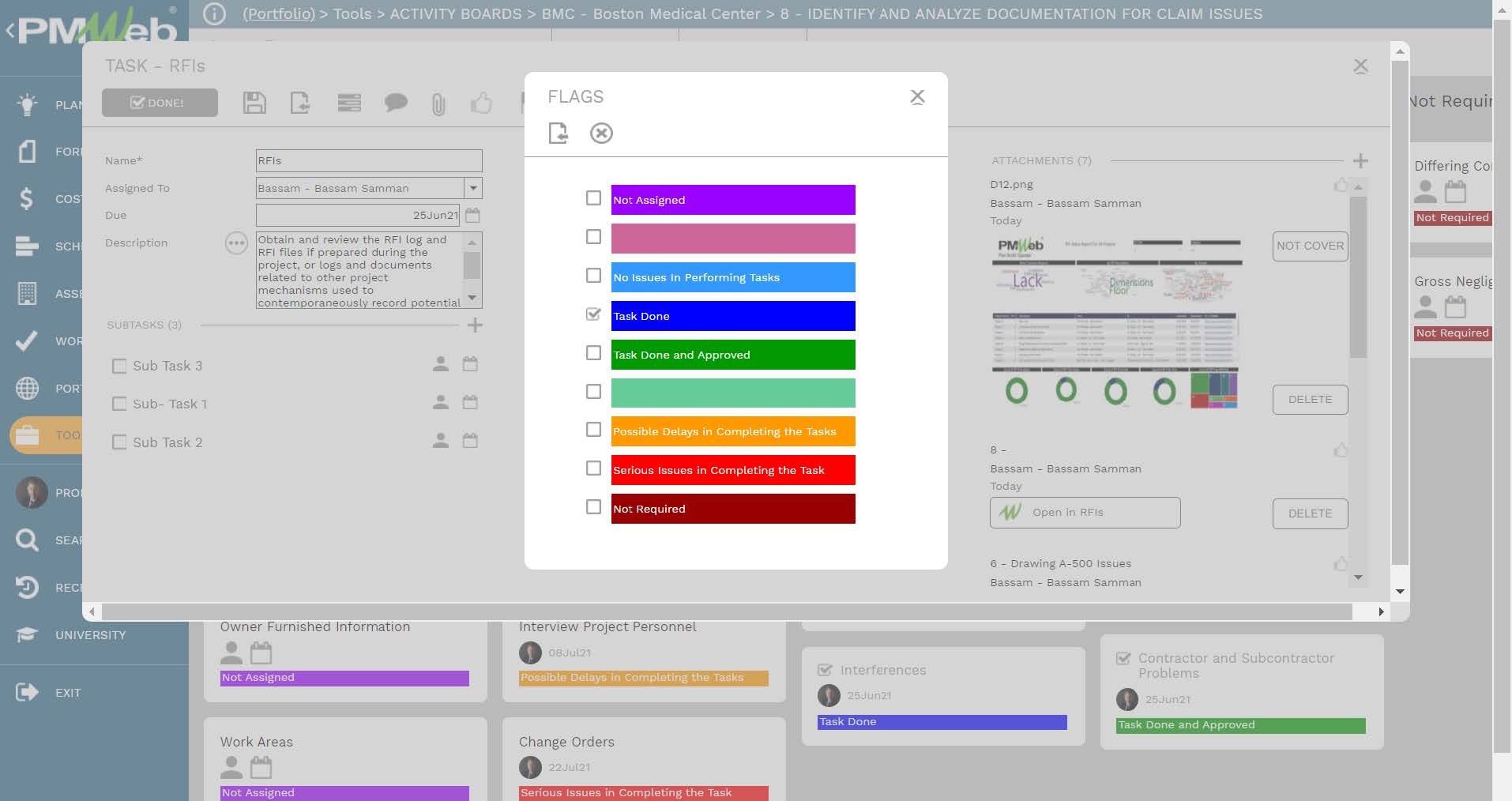
Task: Open the Assigned To dropdown
Action: [473, 188]
